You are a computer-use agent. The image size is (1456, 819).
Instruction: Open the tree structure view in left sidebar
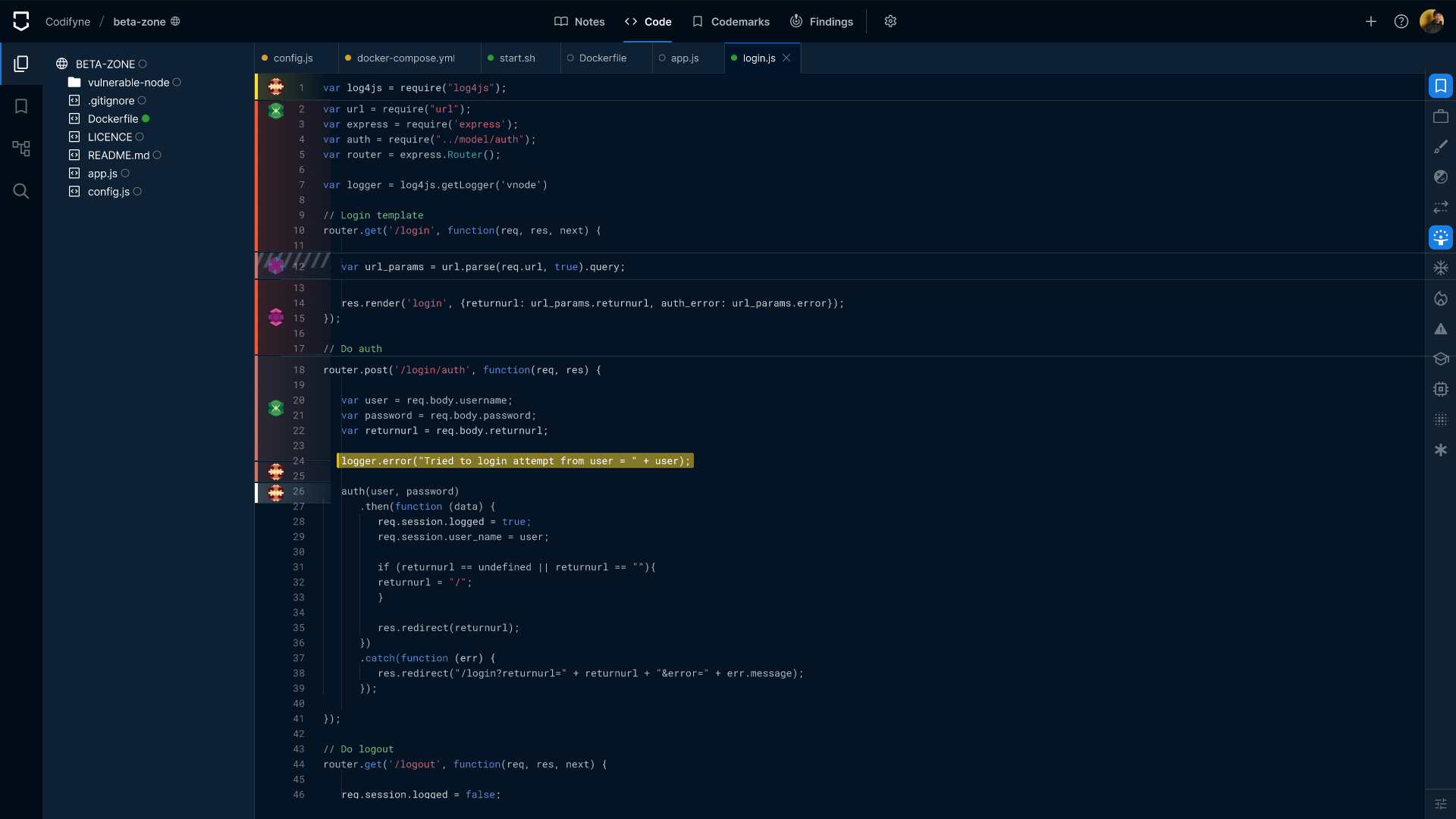click(x=21, y=149)
